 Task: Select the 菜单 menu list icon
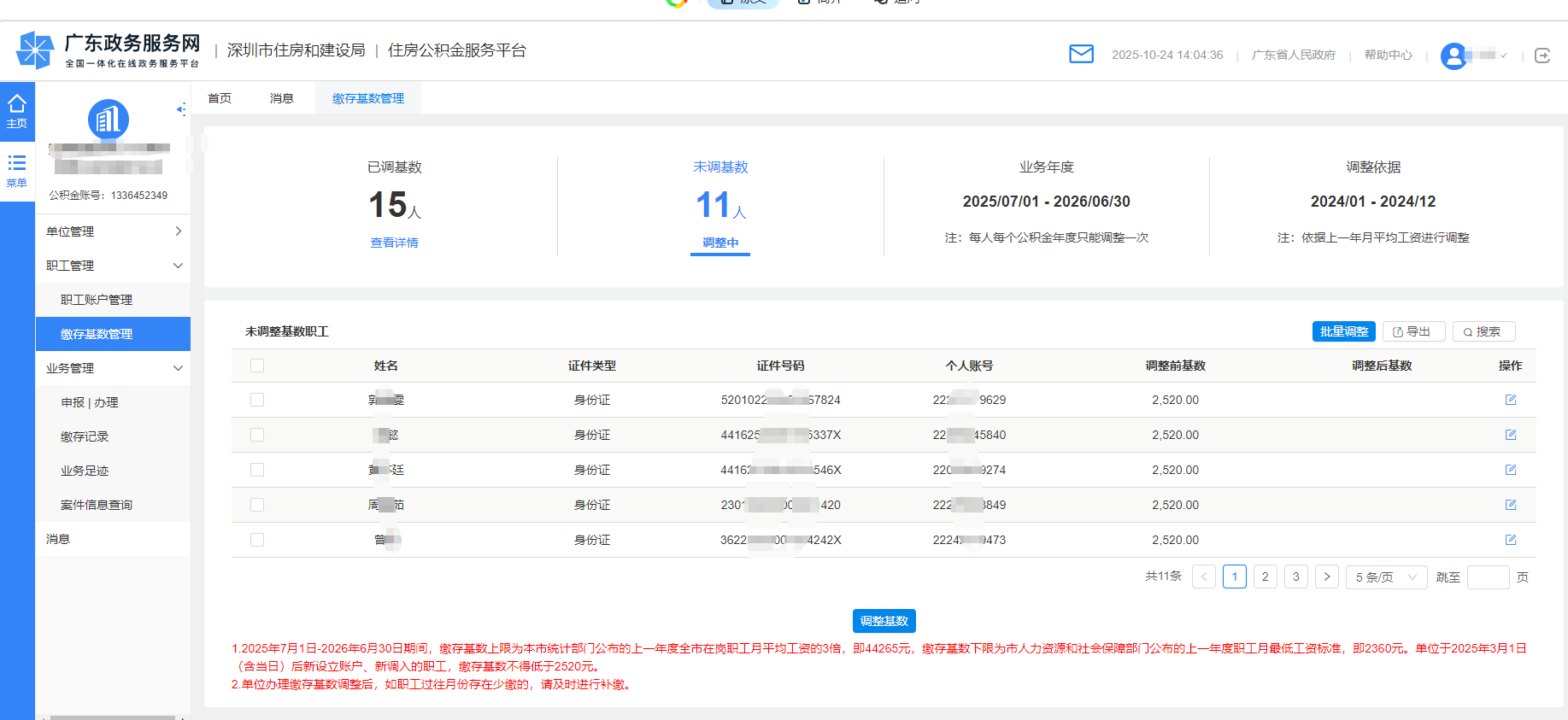(17, 171)
